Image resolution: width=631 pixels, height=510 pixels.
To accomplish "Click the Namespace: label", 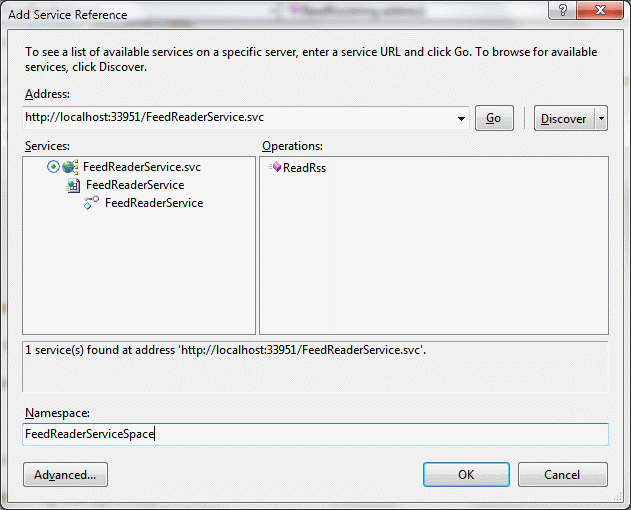I will coord(57,413).
